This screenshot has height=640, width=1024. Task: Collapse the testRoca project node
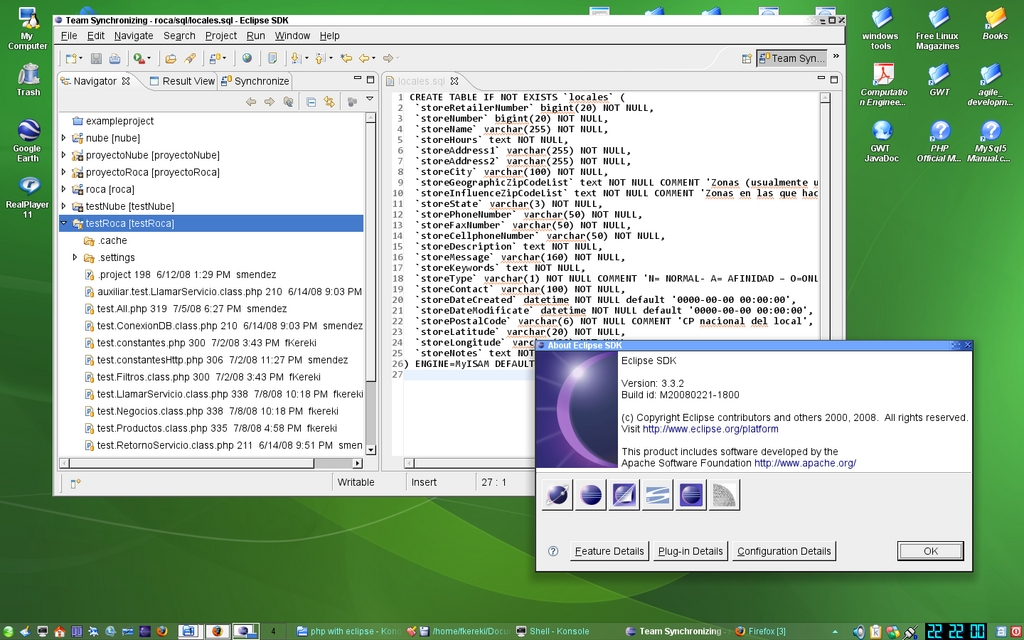(x=64, y=223)
